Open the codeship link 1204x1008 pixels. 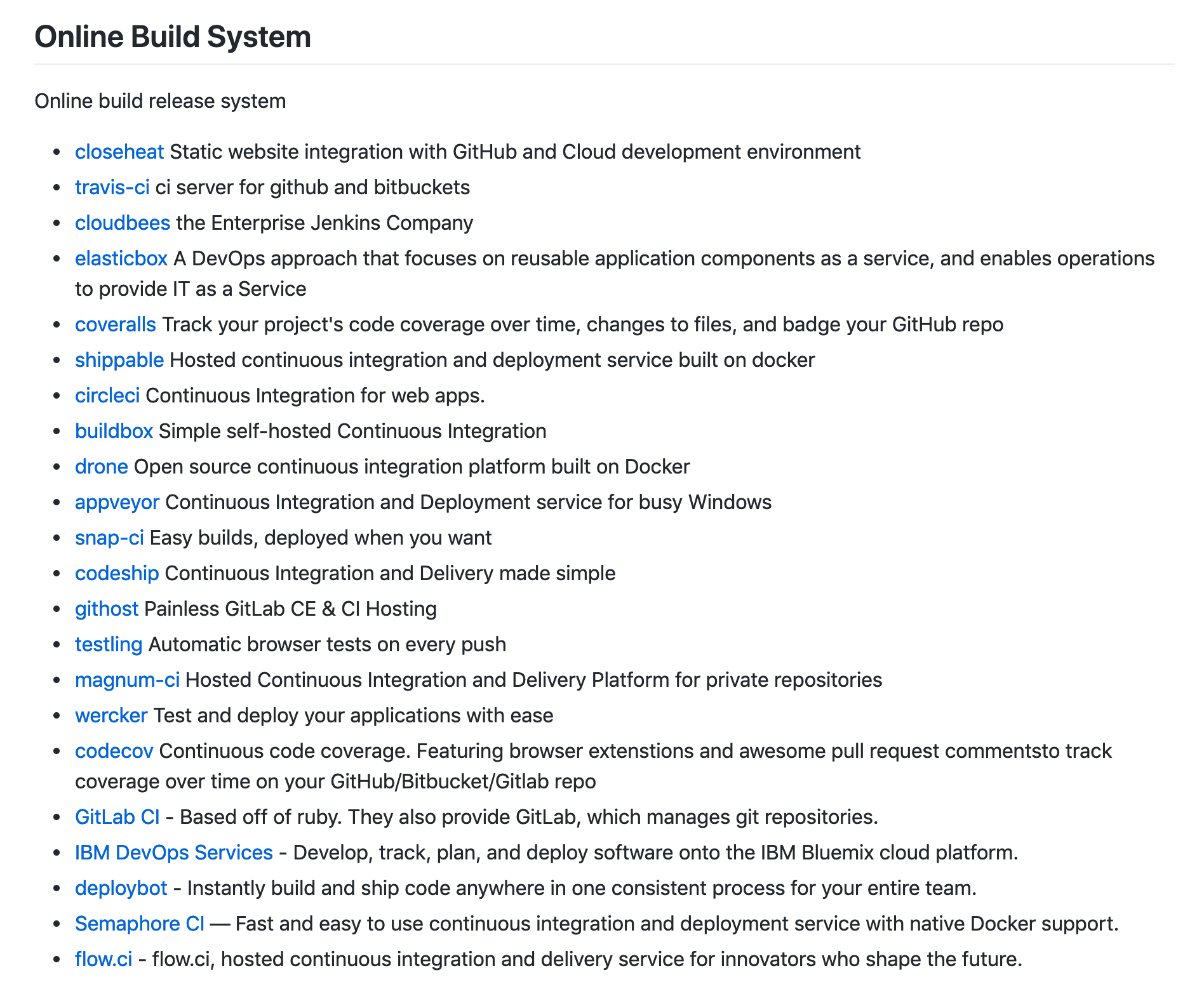coord(117,573)
